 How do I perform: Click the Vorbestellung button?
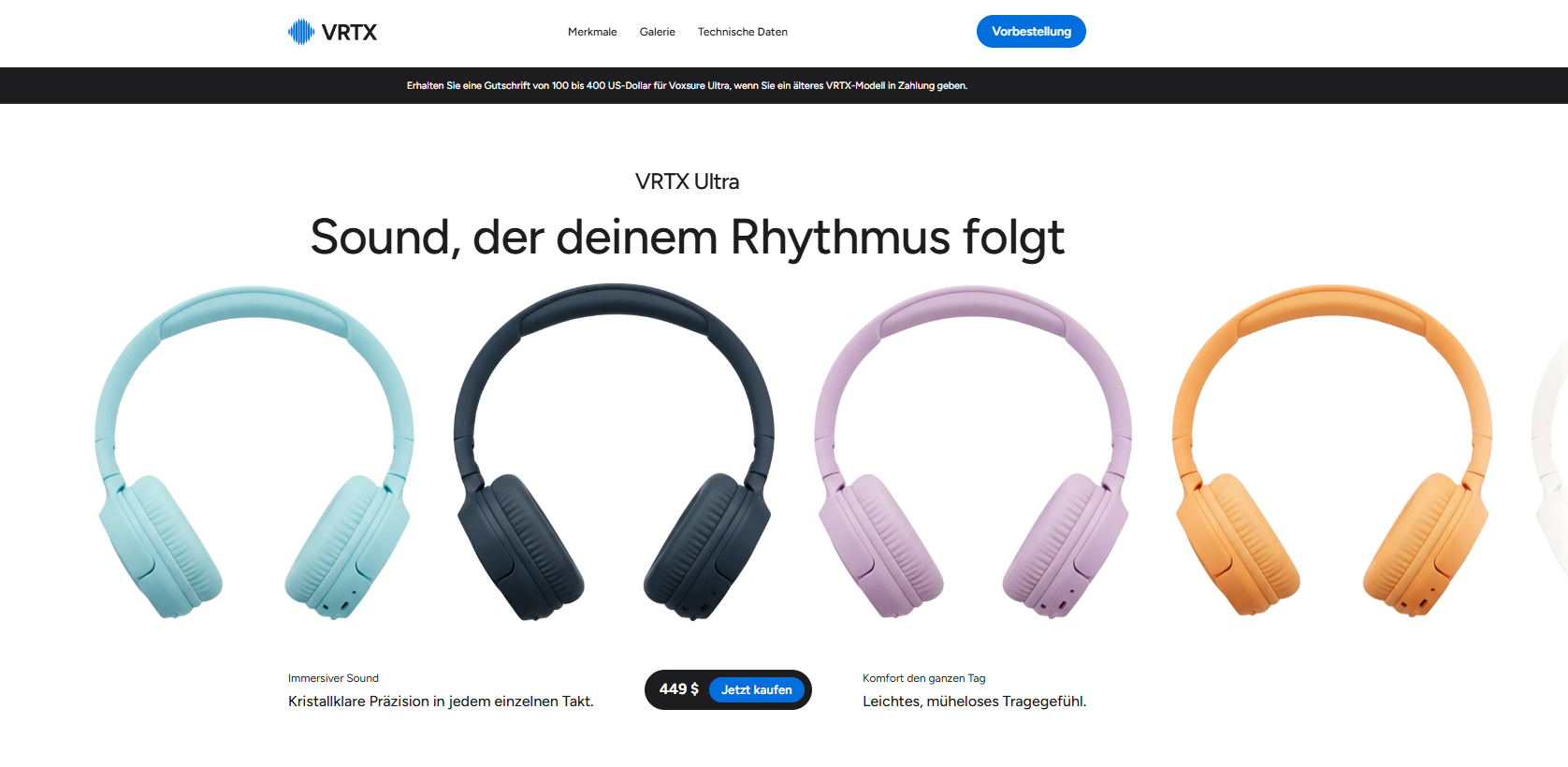pos(1031,32)
